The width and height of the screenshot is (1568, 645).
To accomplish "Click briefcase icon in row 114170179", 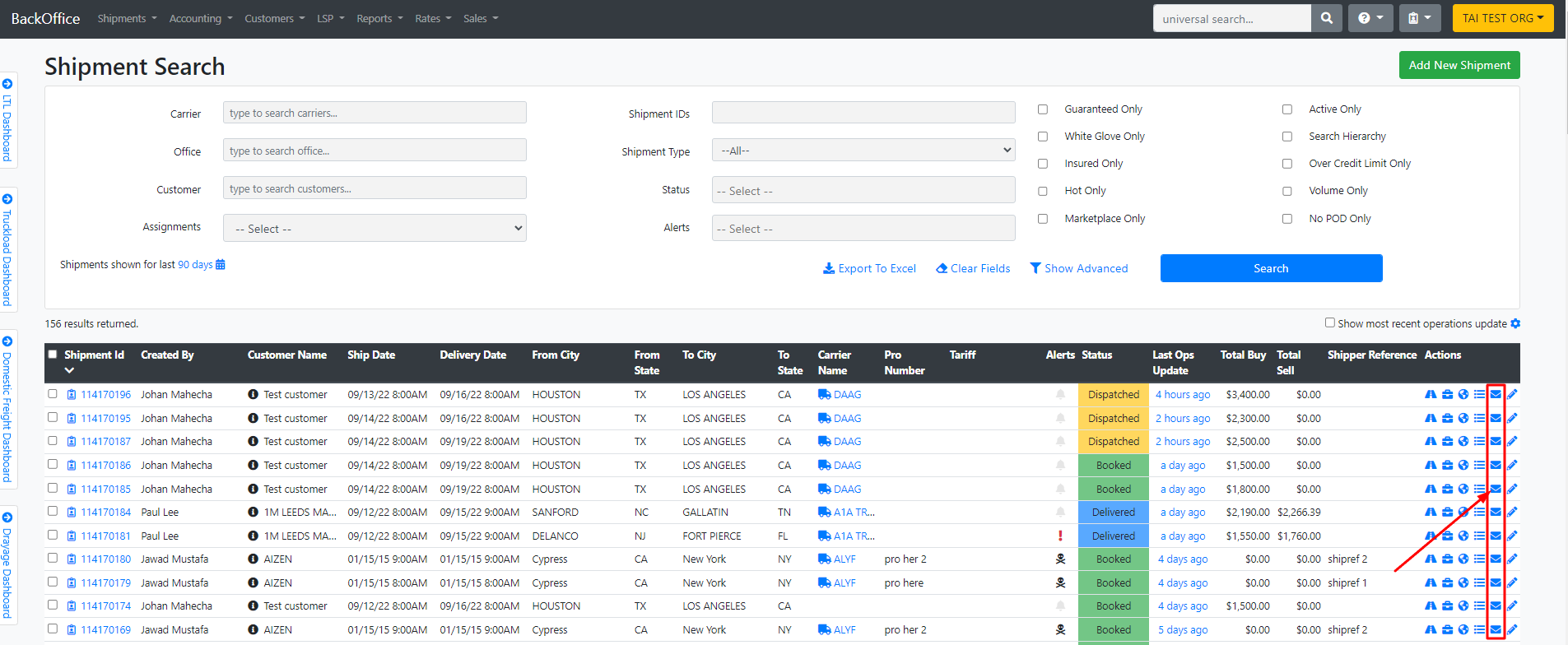I will pos(1447,582).
